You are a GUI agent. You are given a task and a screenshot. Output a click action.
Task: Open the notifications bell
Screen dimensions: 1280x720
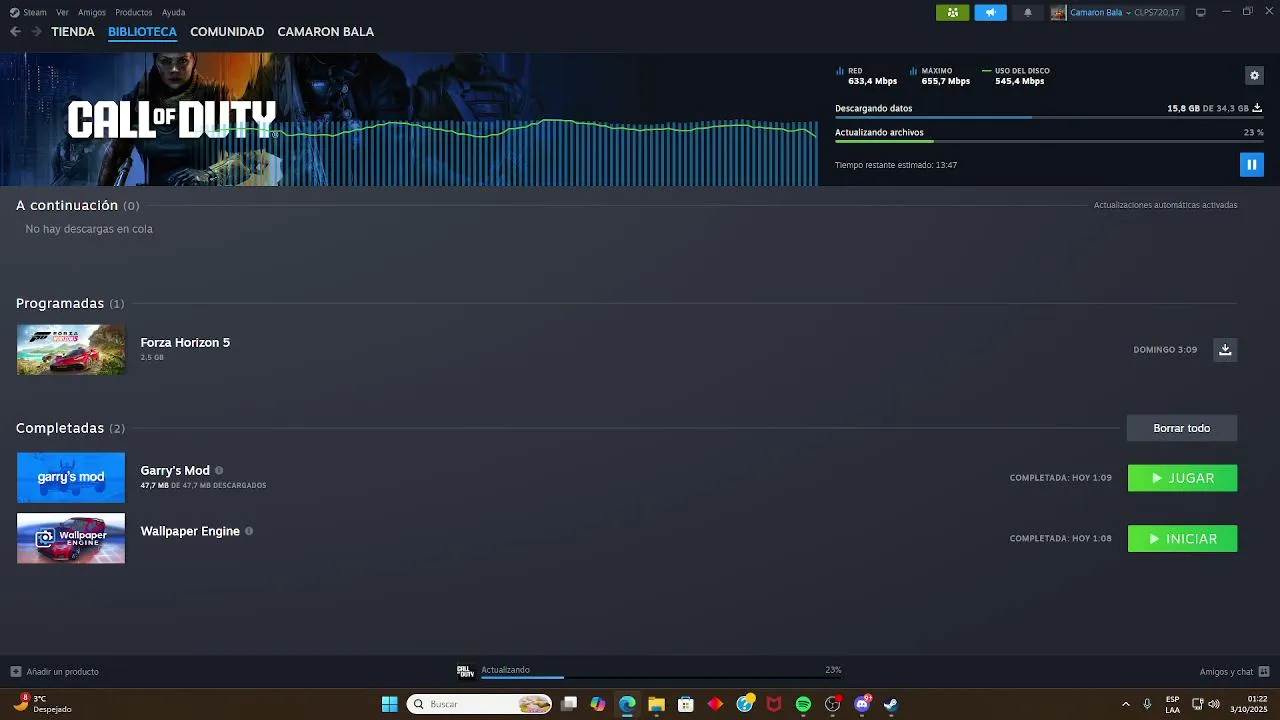coord(1027,13)
